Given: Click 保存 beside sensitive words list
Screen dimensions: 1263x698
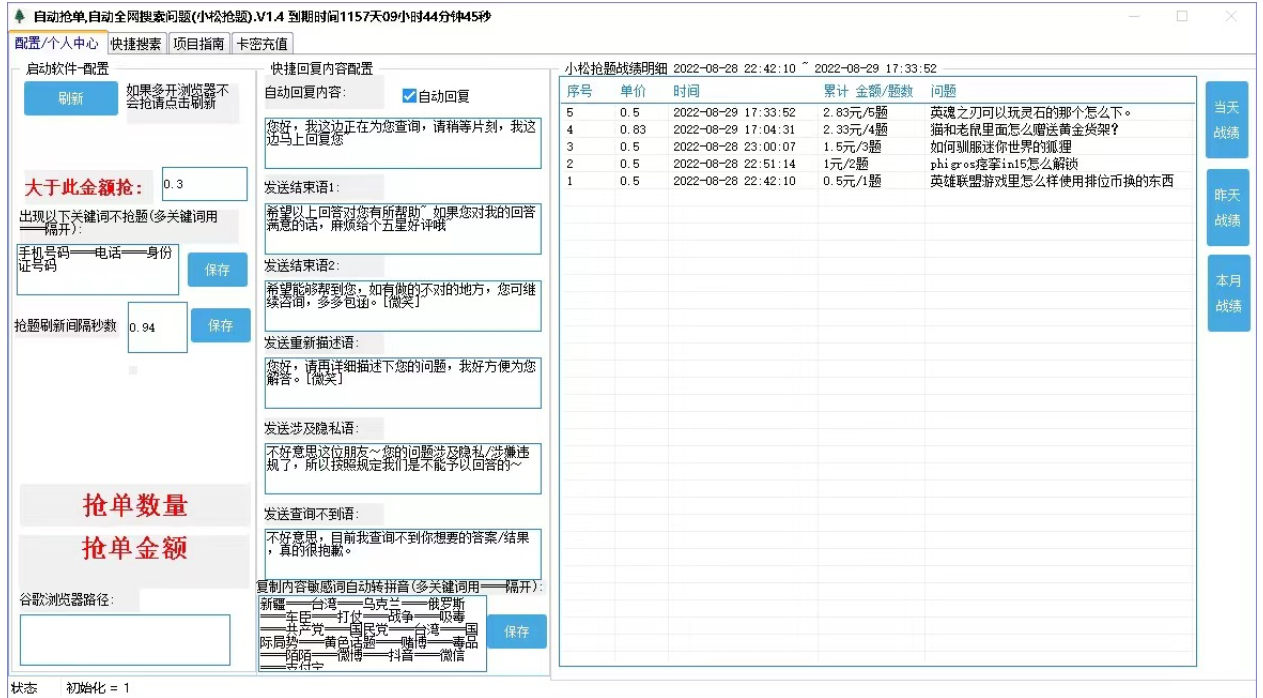Looking at the screenshot, I should [x=517, y=630].
